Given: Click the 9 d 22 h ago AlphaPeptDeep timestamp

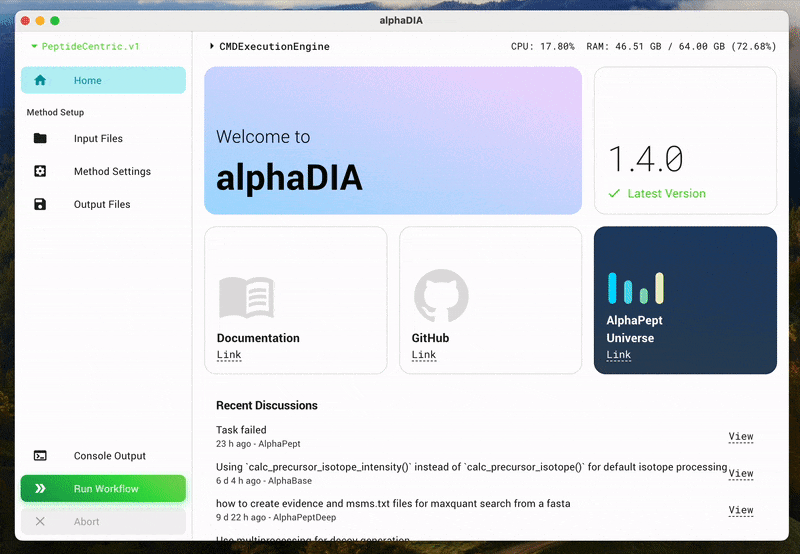Looking at the screenshot, I should coord(276,517).
